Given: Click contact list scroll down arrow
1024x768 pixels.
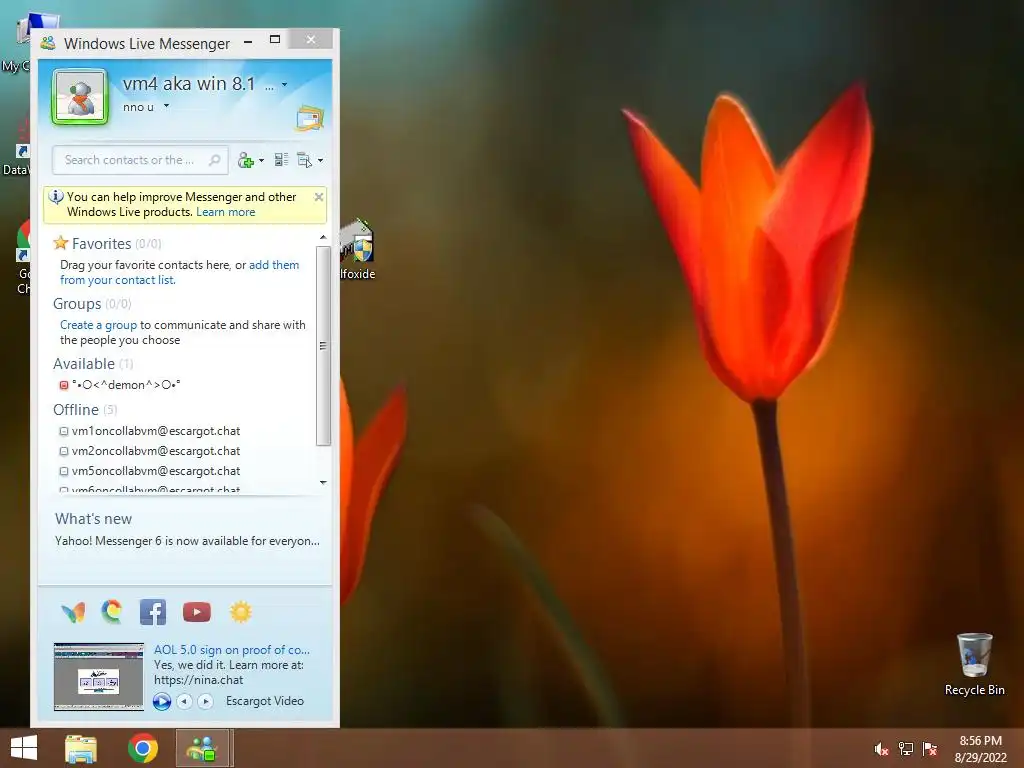Looking at the screenshot, I should point(323,483).
